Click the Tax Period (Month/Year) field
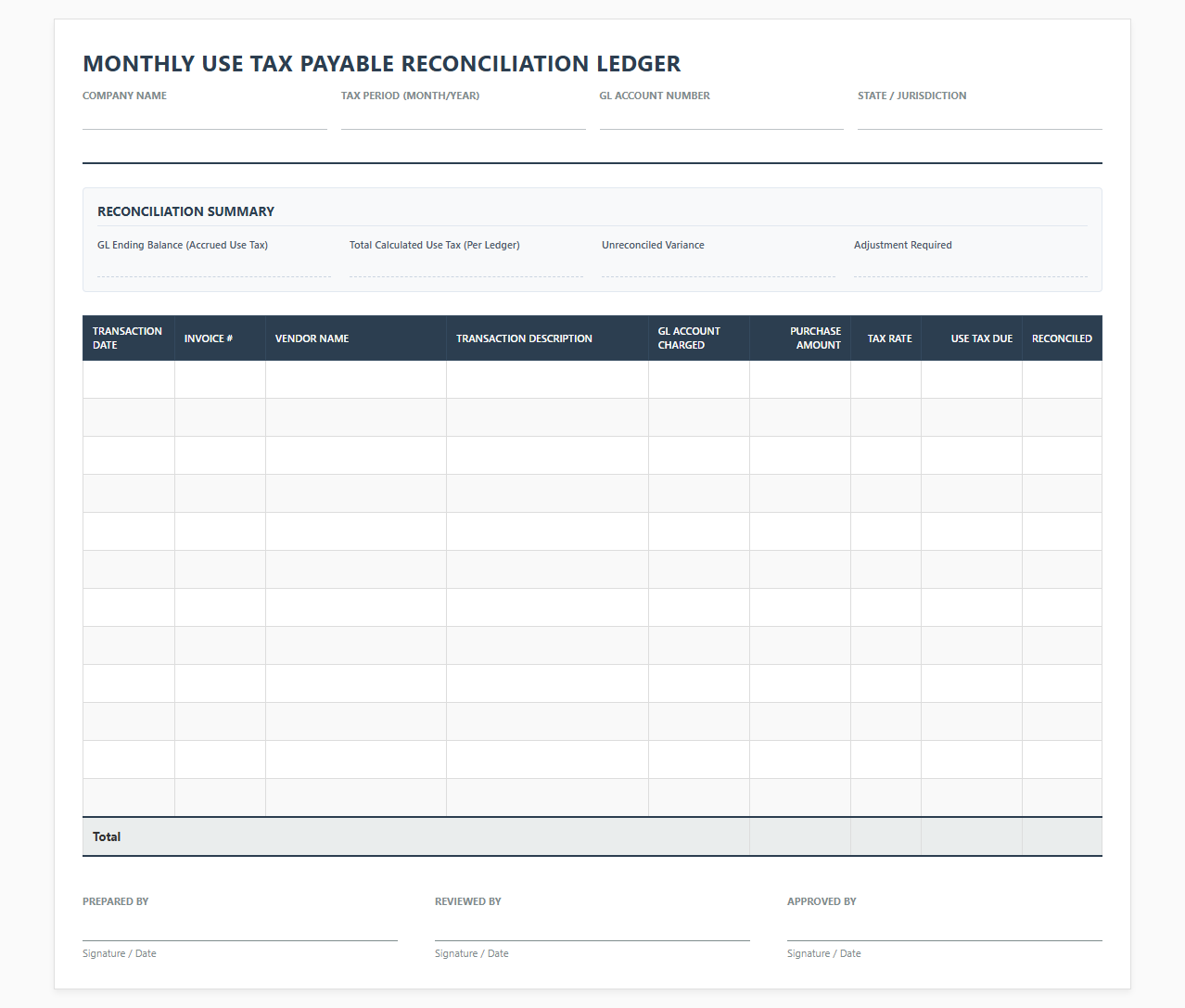This screenshot has height=1008, width=1185. coord(463,118)
